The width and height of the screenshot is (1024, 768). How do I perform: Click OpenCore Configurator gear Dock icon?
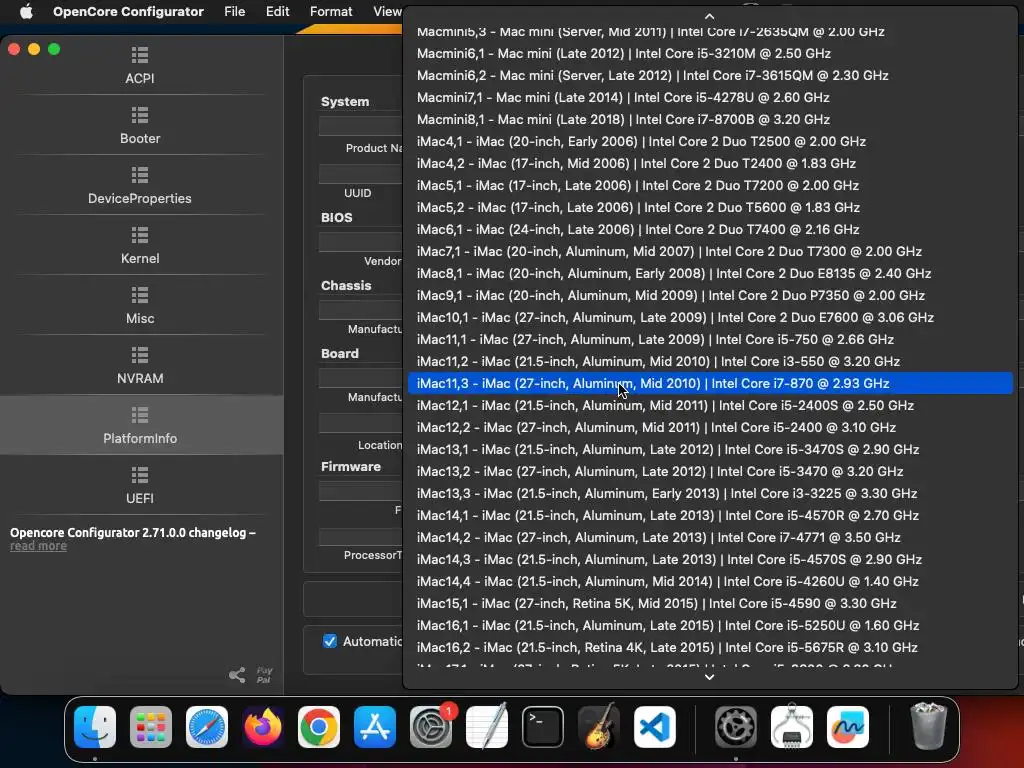pyautogui.click(x=735, y=727)
